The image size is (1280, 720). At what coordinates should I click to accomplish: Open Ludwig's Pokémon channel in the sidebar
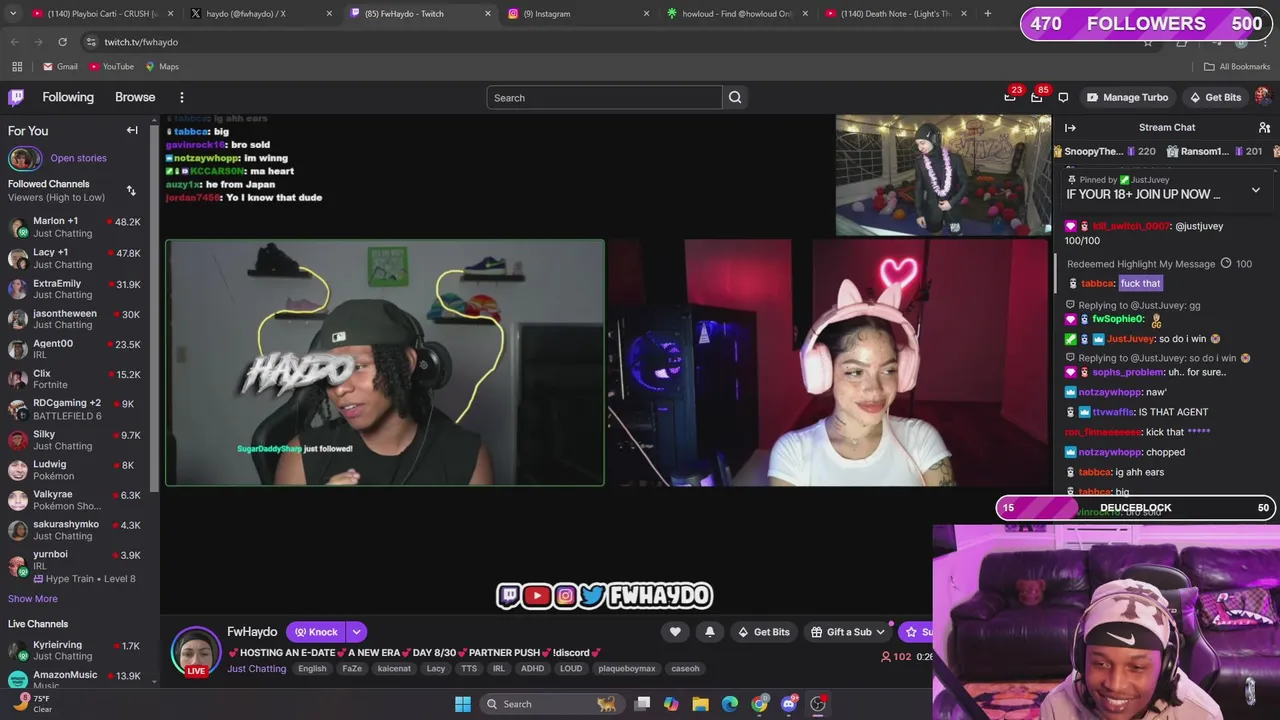tap(75, 470)
